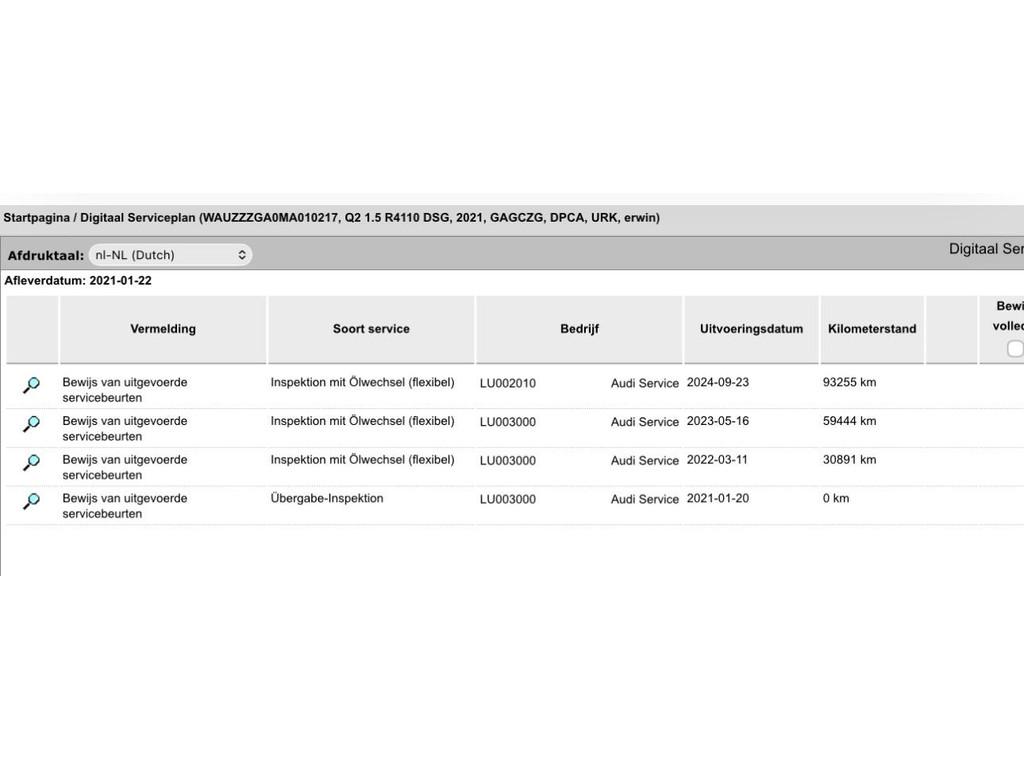The height and width of the screenshot is (768, 1024).
Task: Tick the checkbox in the rightmost column header
Action: pyautogui.click(x=1015, y=348)
